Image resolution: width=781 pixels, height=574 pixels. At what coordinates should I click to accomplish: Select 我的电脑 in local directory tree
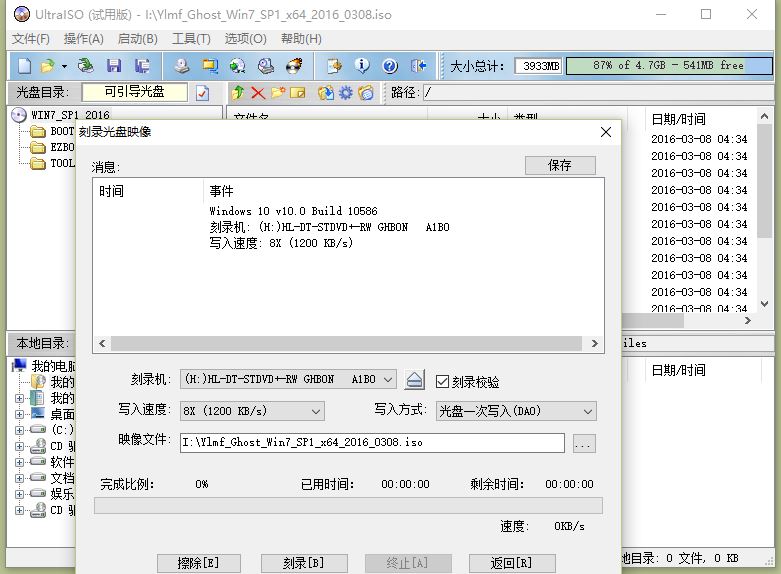tap(53, 366)
